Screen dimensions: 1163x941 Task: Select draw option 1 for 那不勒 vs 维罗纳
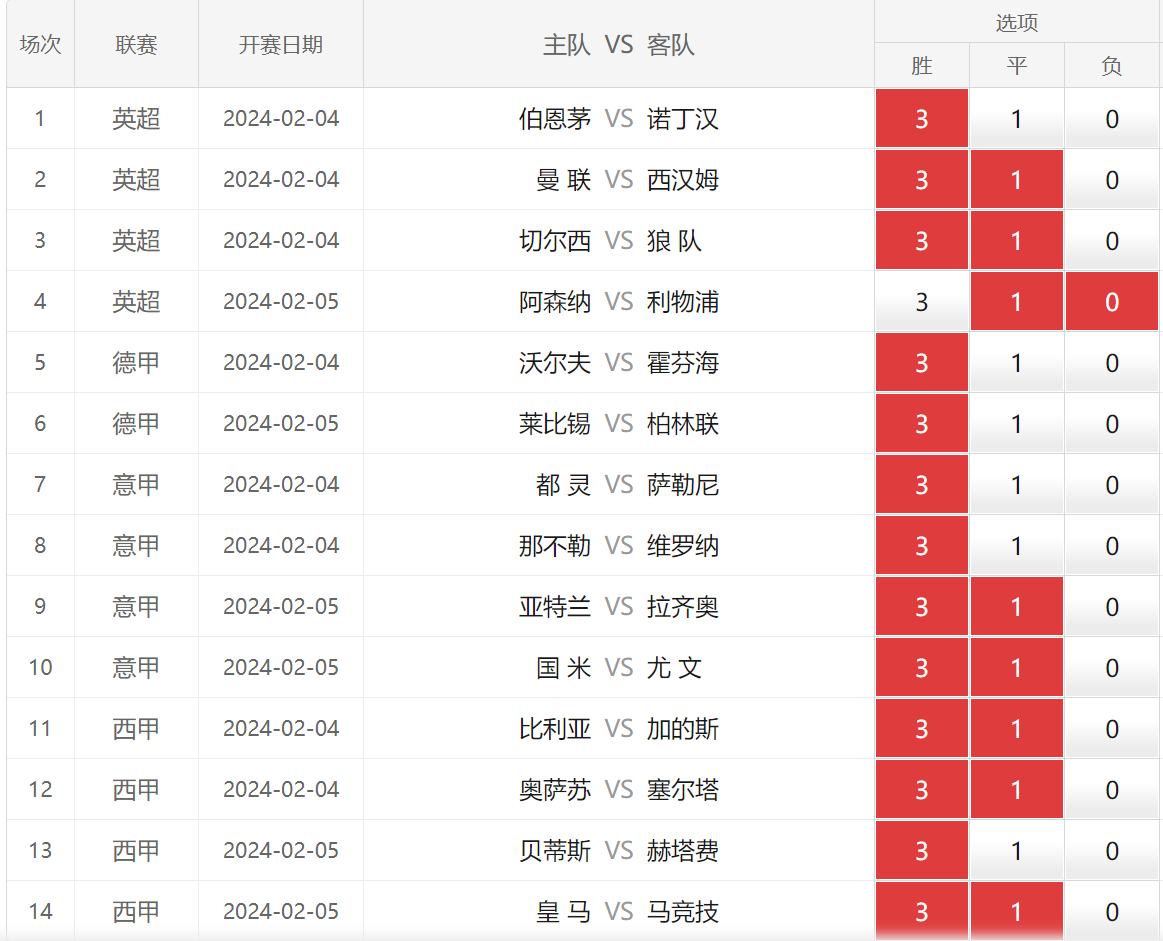pos(1016,545)
